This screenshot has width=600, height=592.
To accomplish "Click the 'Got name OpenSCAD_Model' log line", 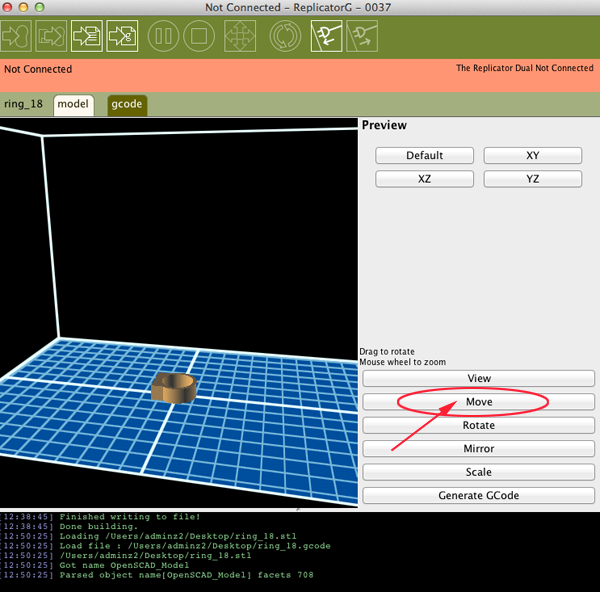I will (x=124, y=565).
